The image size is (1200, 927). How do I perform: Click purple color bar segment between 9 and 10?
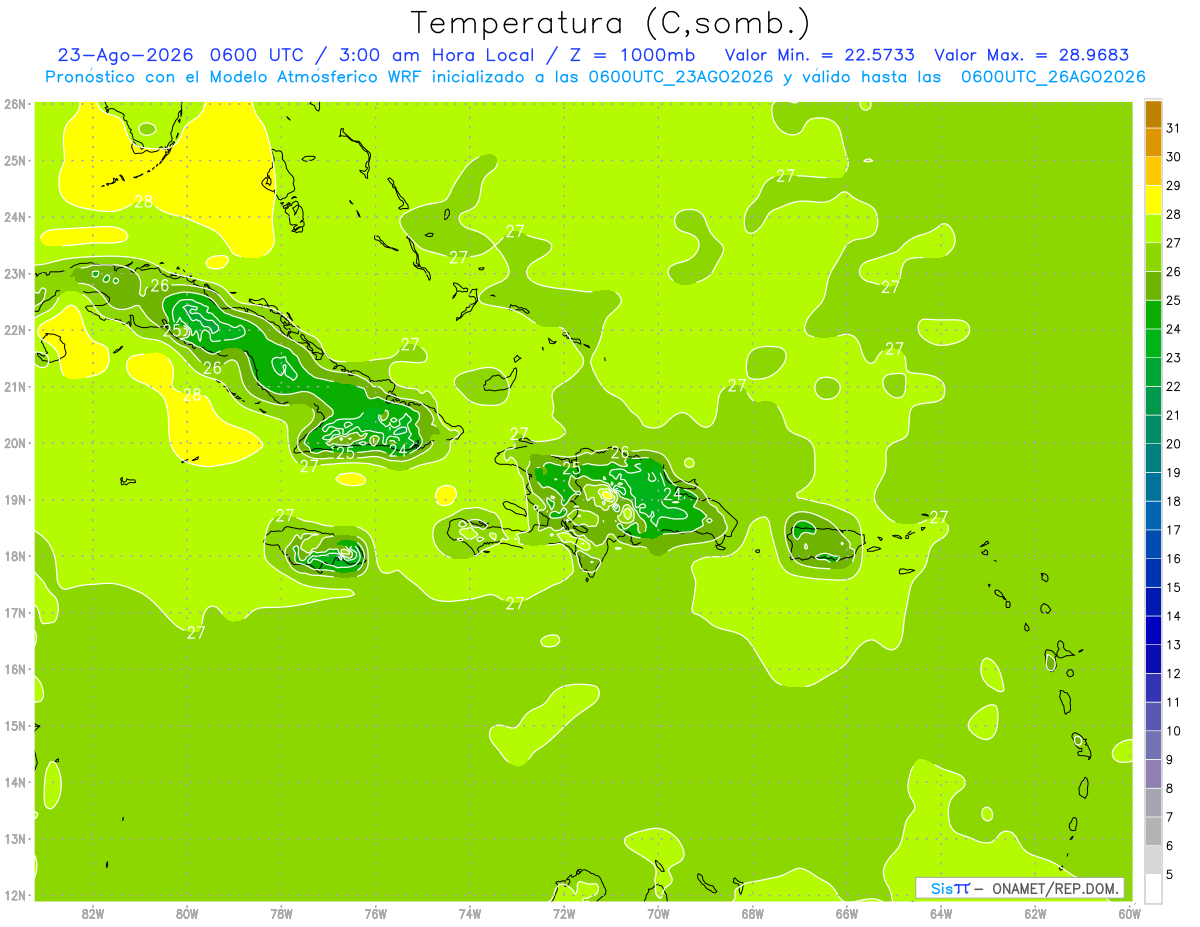(1153, 745)
